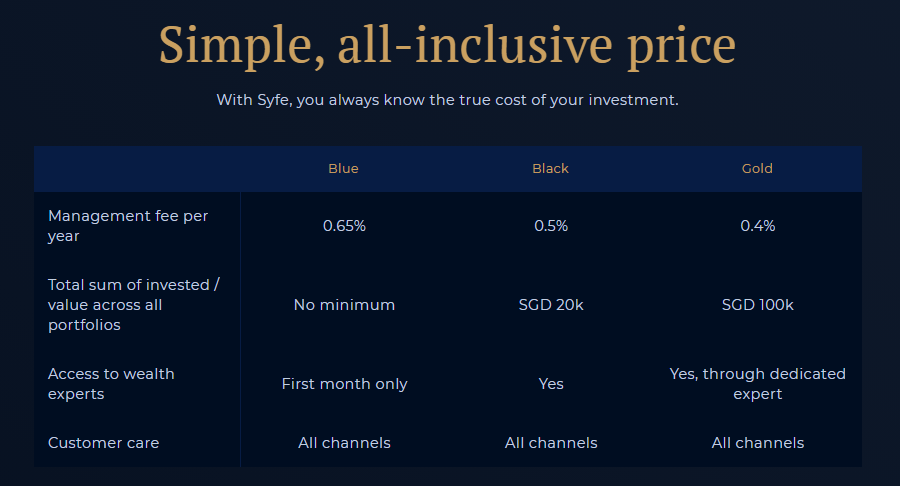Select the 0.5% Black management fee
Screen dimensions: 900x486
[551, 226]
